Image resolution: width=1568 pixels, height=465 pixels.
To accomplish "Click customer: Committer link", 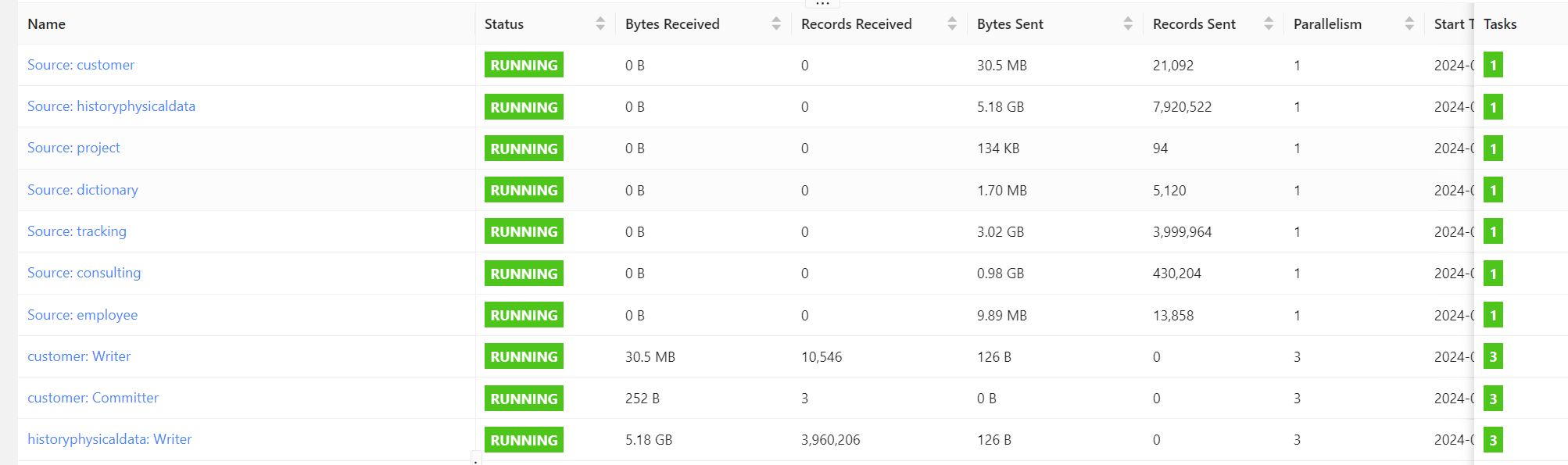I will tap(92, 398).
